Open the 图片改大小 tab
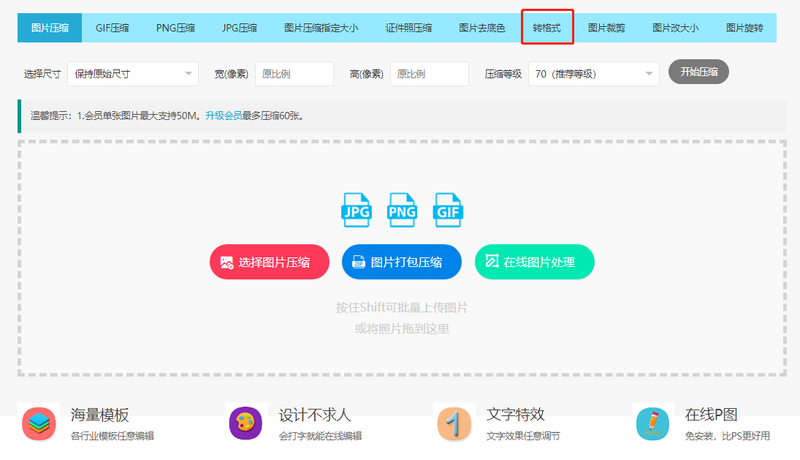This screenshot has width=800, height=460. click(x=676, y=28)
